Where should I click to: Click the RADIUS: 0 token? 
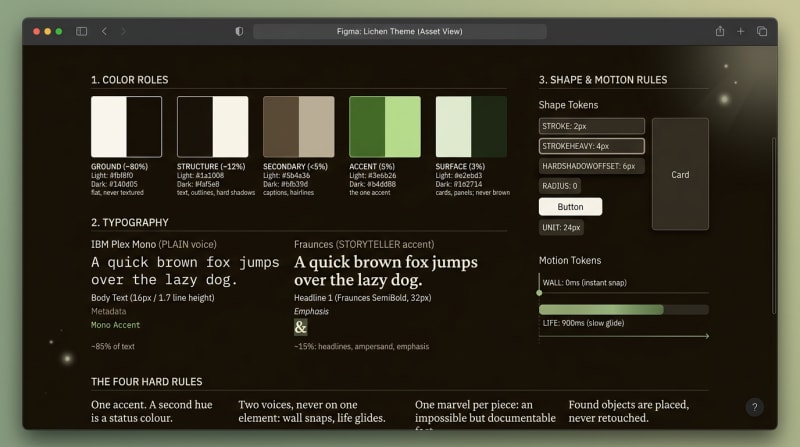[x=560, y=186]
